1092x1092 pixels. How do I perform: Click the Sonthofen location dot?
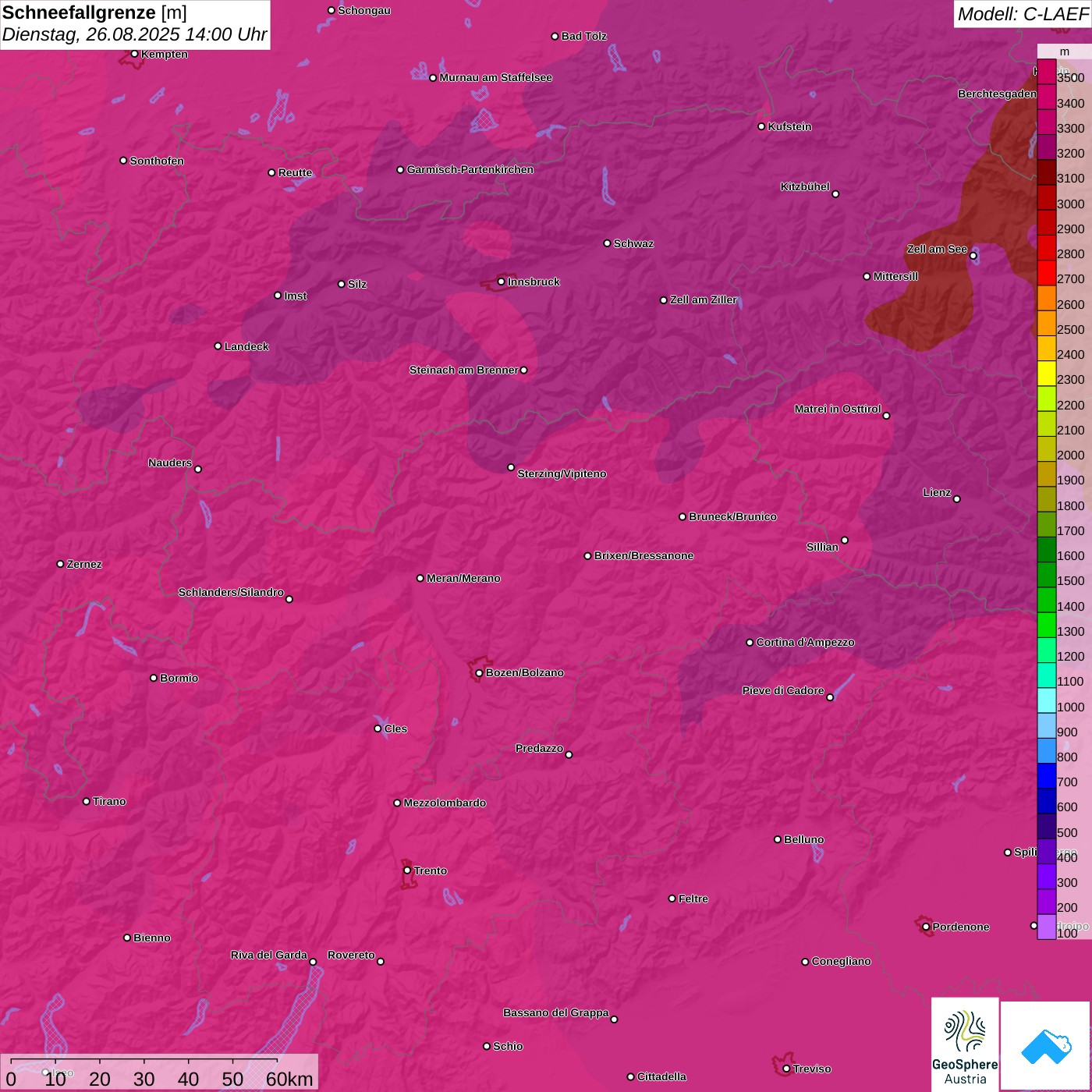pos(123,161)
